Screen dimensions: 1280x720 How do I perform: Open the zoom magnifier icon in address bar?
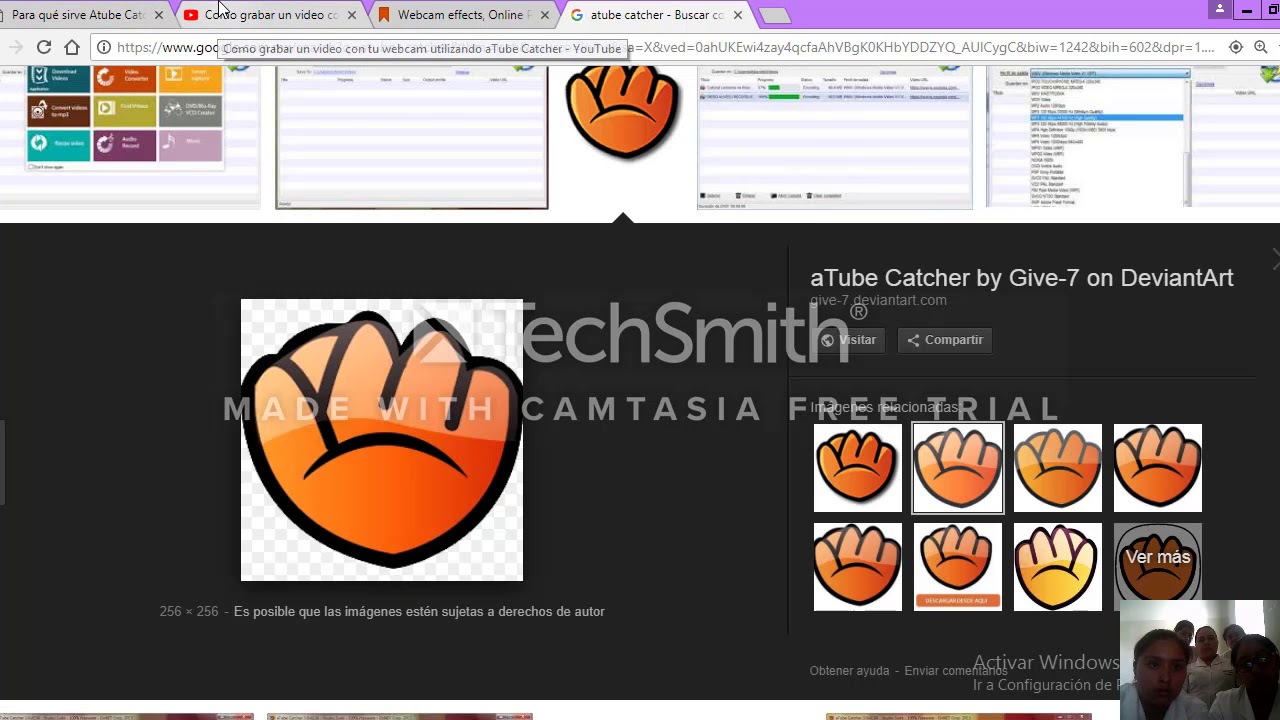click(1261, 47)
